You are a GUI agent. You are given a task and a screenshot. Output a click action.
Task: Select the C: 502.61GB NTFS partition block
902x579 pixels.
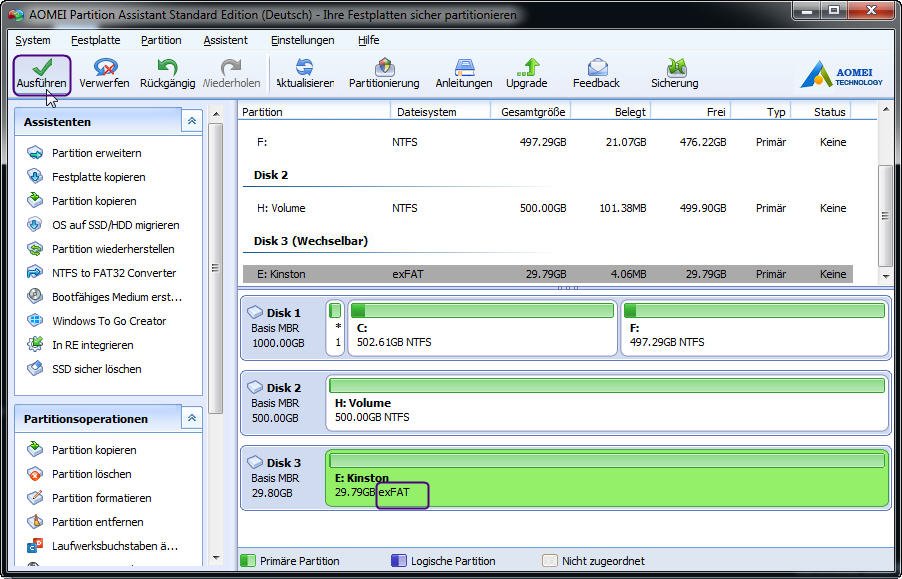[x=482, y=328]
